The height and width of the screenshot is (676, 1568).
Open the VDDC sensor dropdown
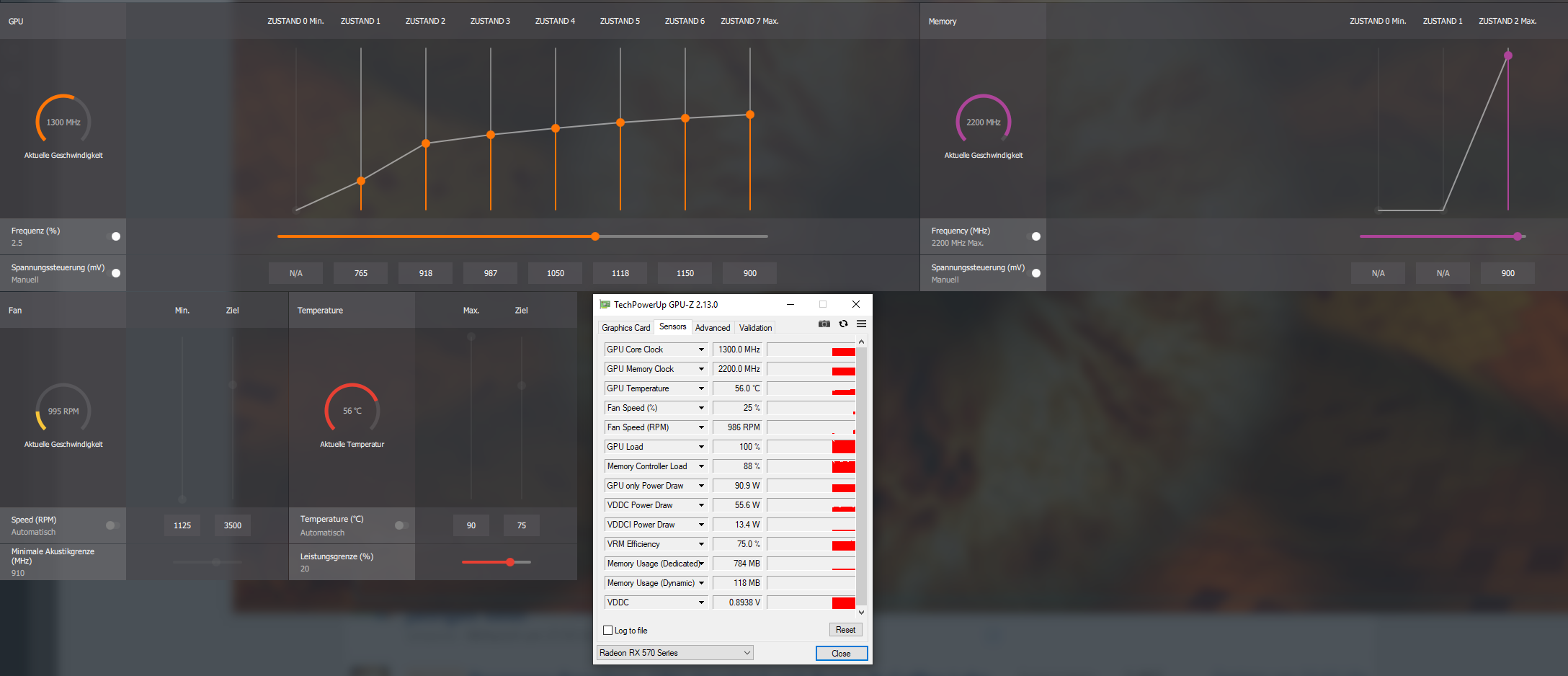pos(701,602)
